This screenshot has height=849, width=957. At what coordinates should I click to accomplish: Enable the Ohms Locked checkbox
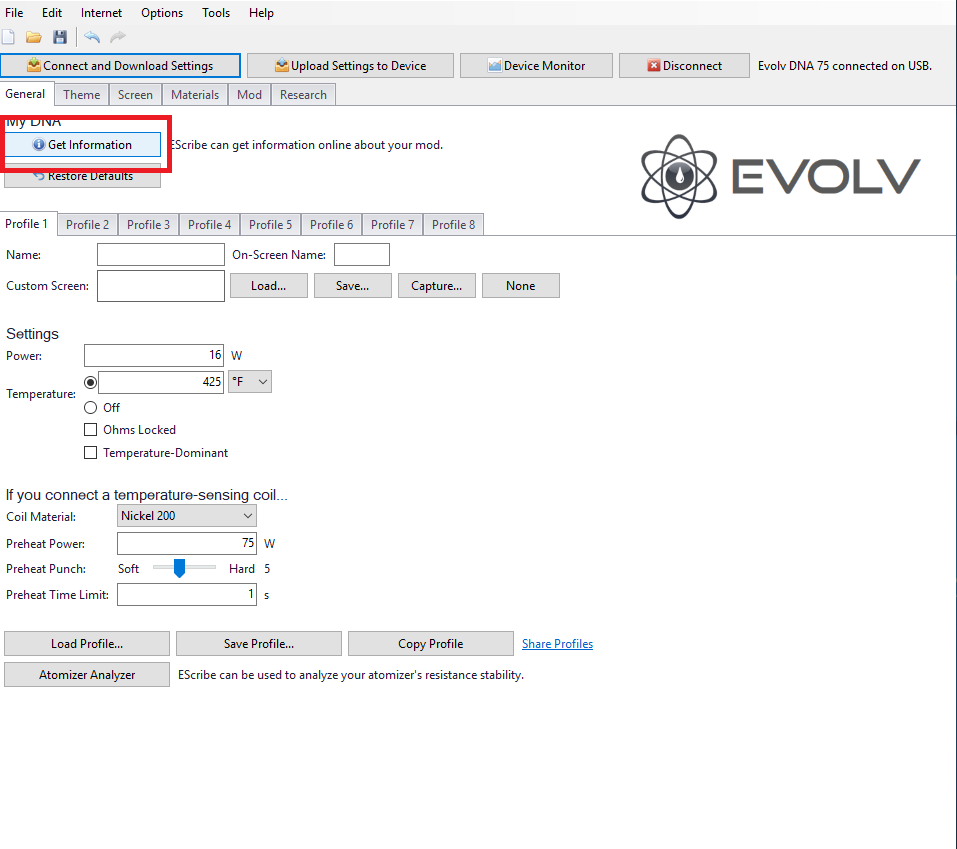pyautogui.click(x=91, y=430)
